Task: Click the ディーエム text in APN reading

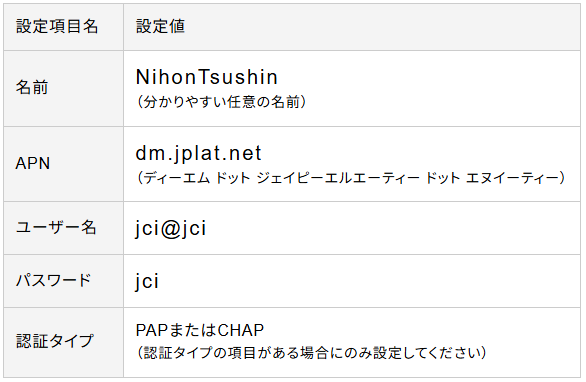Action: click(177, 178)
